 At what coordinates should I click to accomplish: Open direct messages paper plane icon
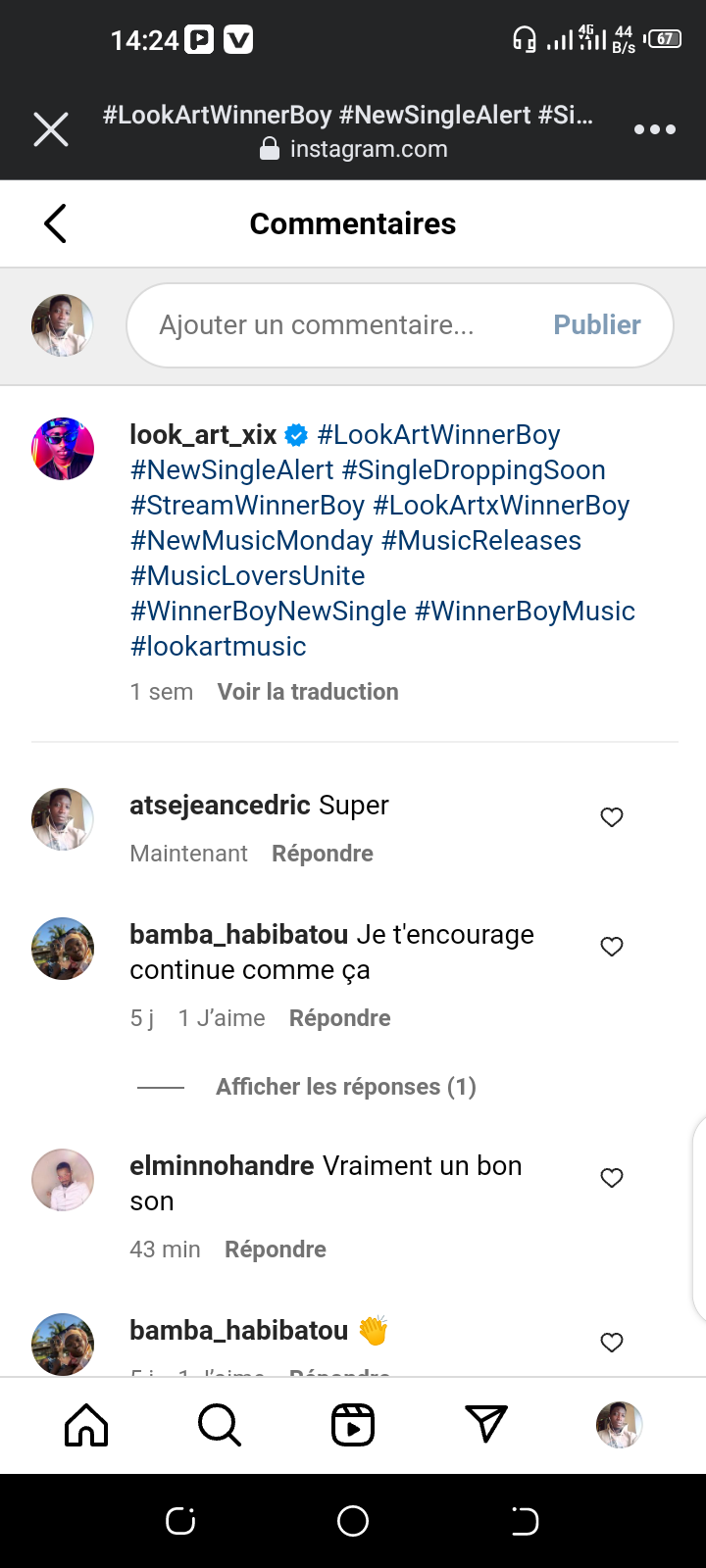pyautogui.click(x=486, y=1425)
